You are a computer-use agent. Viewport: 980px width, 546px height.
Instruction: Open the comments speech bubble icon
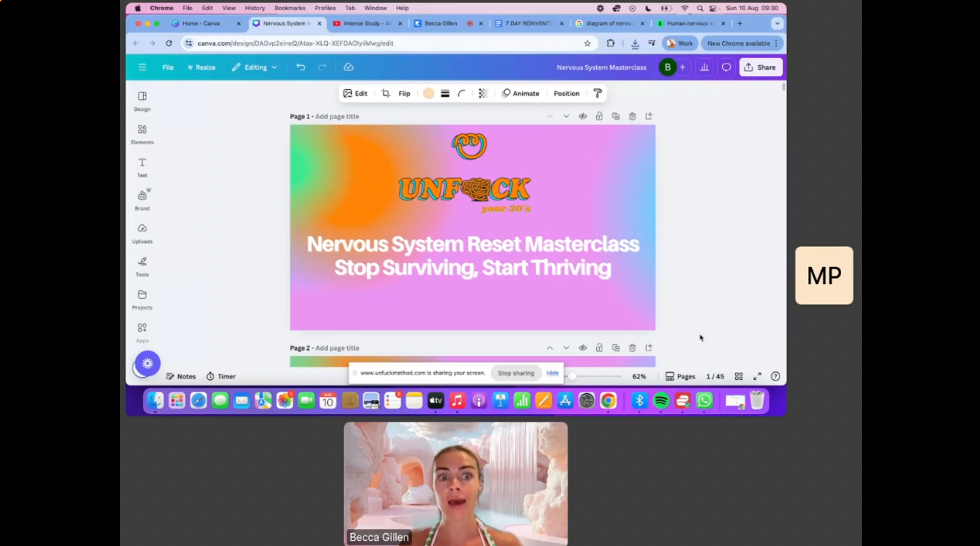point(726,67)
